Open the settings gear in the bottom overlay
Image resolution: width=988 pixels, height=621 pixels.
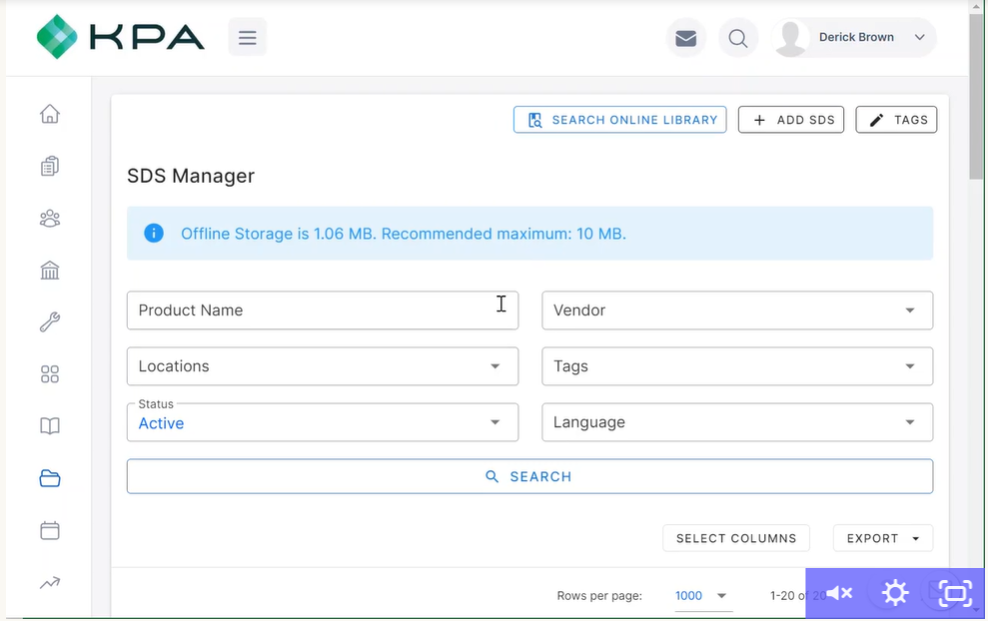point(895,593)
